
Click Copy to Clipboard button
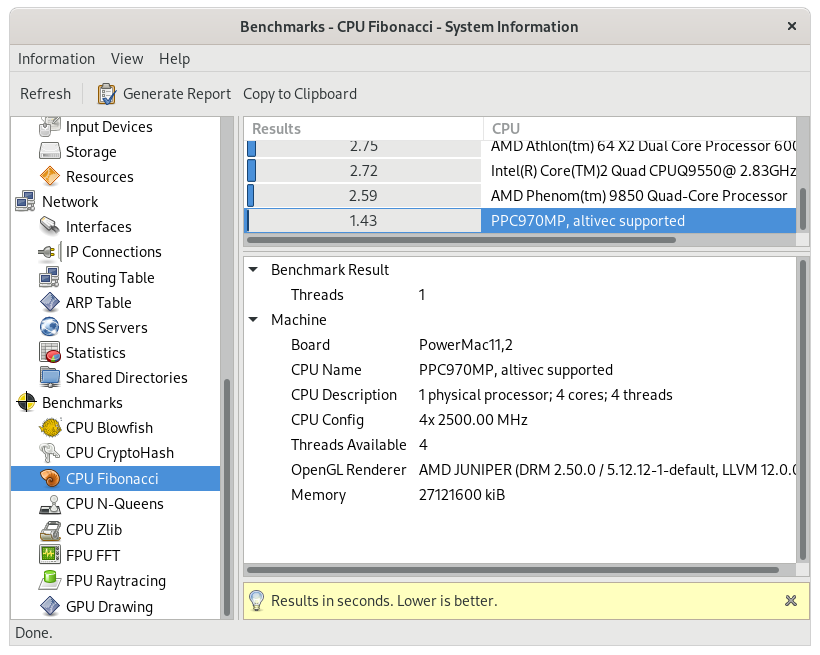[x=300, y=94]
